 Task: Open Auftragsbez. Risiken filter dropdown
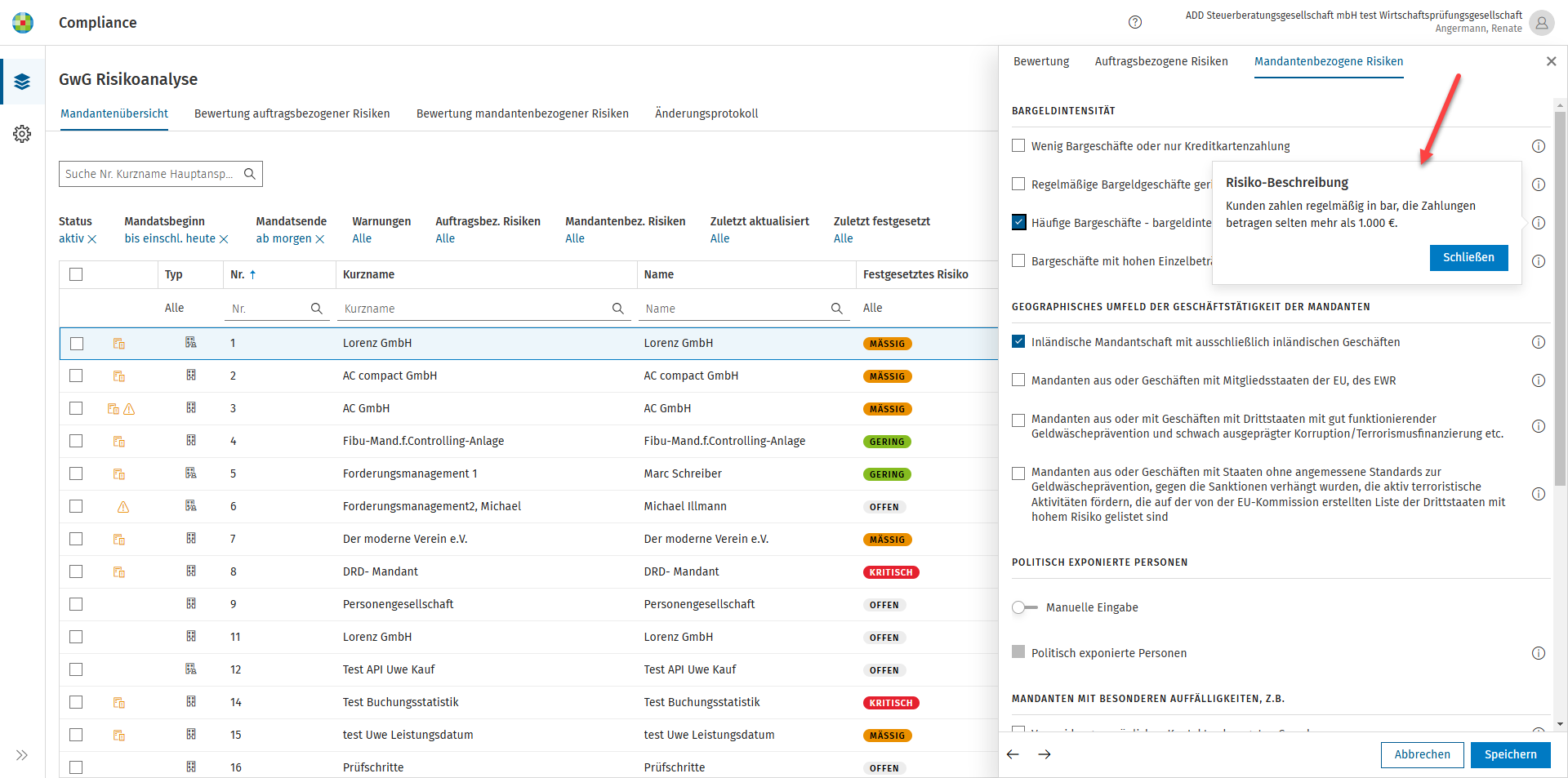click(445, 238)
